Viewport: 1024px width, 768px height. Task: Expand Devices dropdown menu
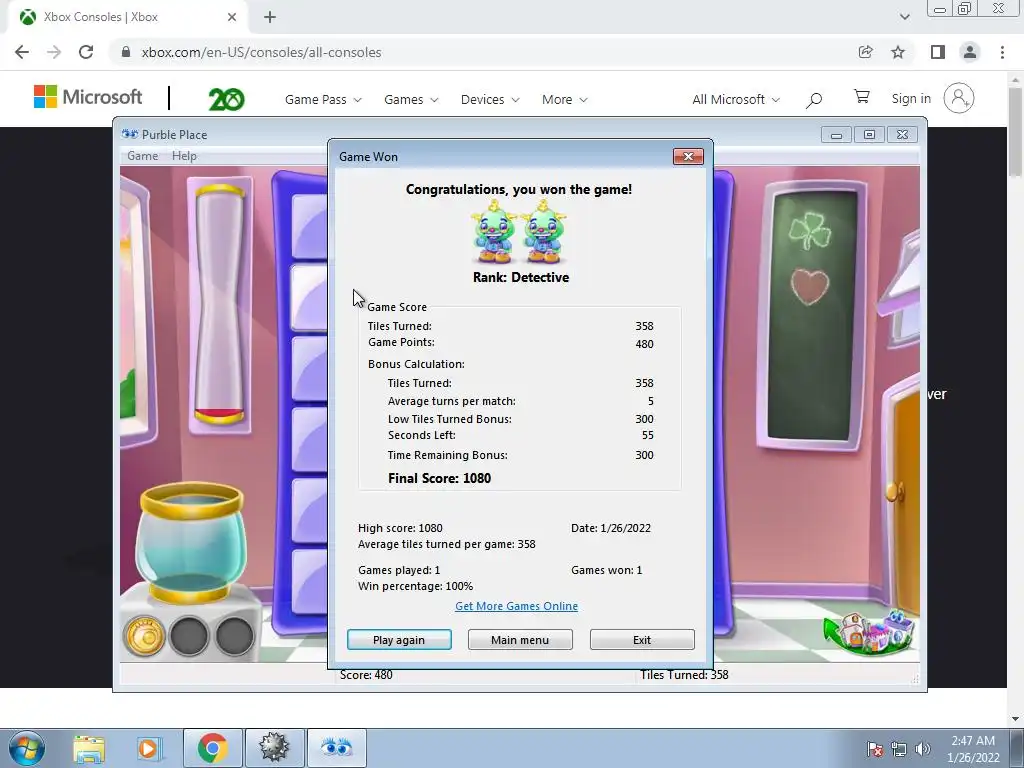pos(490,99)
